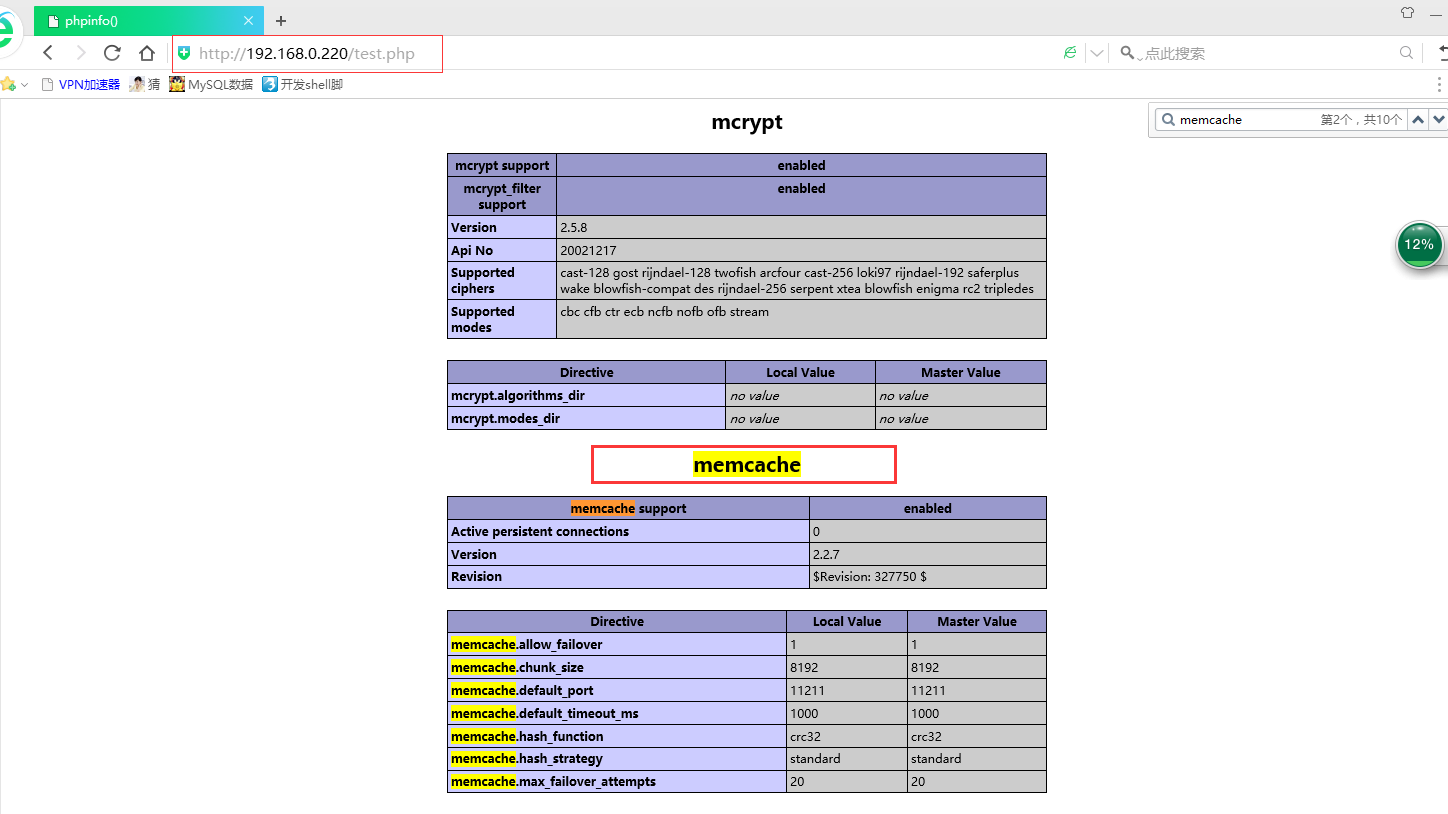Open a new tab with plus button
Image resolution: width=1448 pixels, height=814 pixels.
point(281,20)
